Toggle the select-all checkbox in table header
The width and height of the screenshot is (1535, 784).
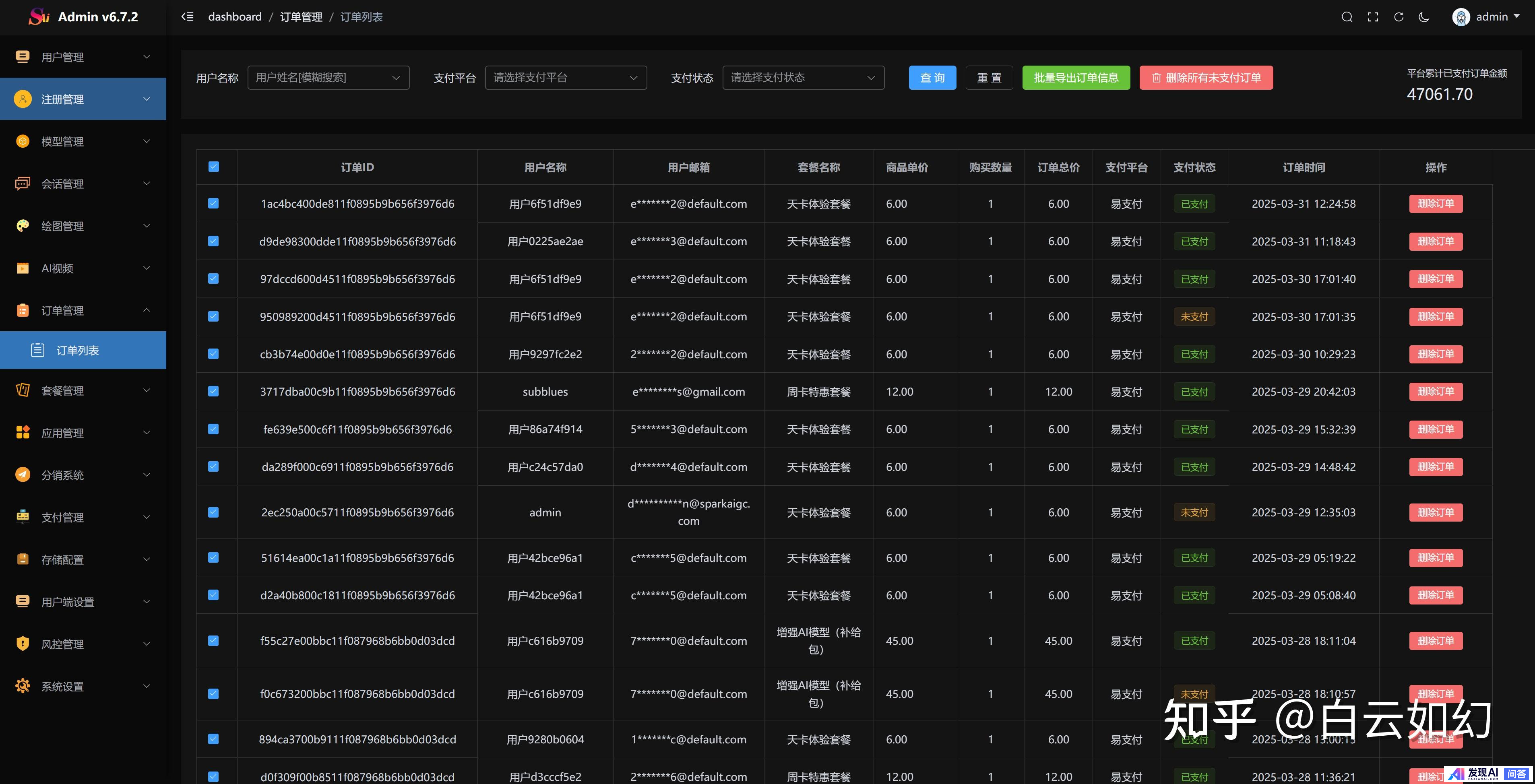214,167
